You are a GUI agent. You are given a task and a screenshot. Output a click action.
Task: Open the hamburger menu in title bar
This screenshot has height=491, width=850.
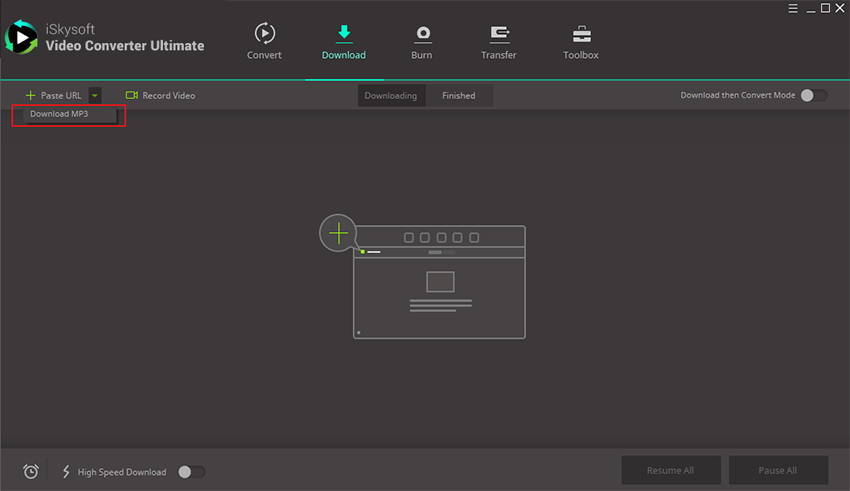pos(793,9)
